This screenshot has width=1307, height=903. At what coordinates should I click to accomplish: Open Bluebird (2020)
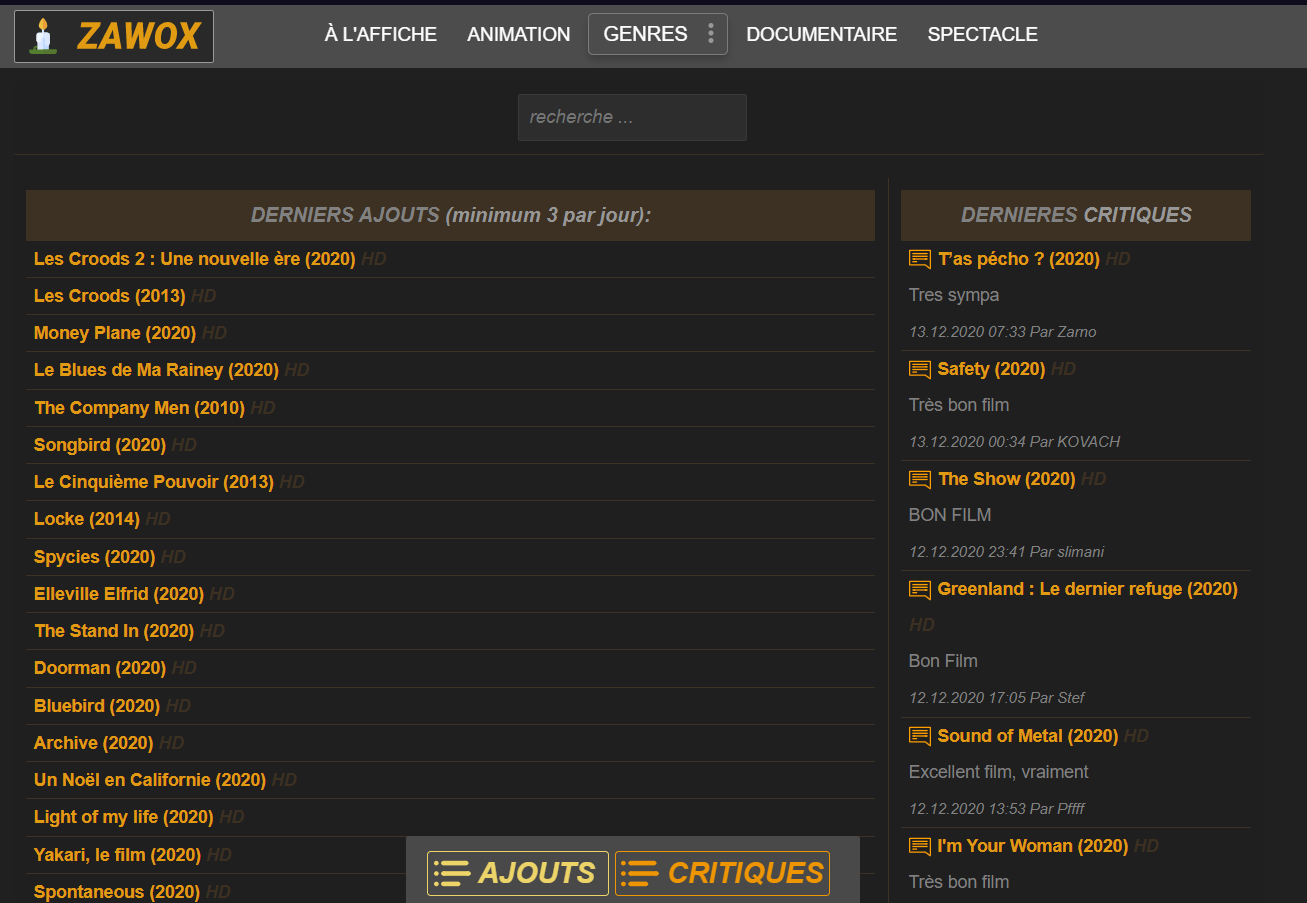pos(97,706)
